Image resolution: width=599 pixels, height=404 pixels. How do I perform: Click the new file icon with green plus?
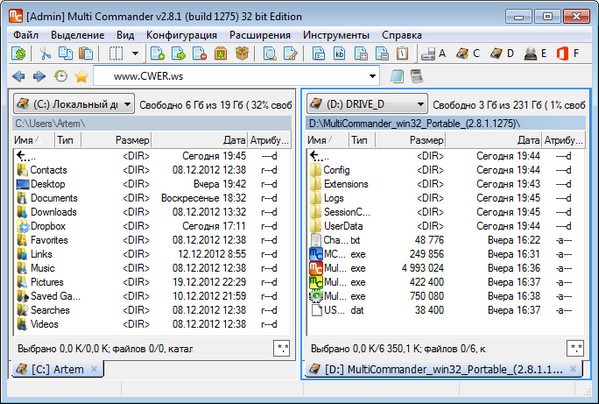click(157, 53)
